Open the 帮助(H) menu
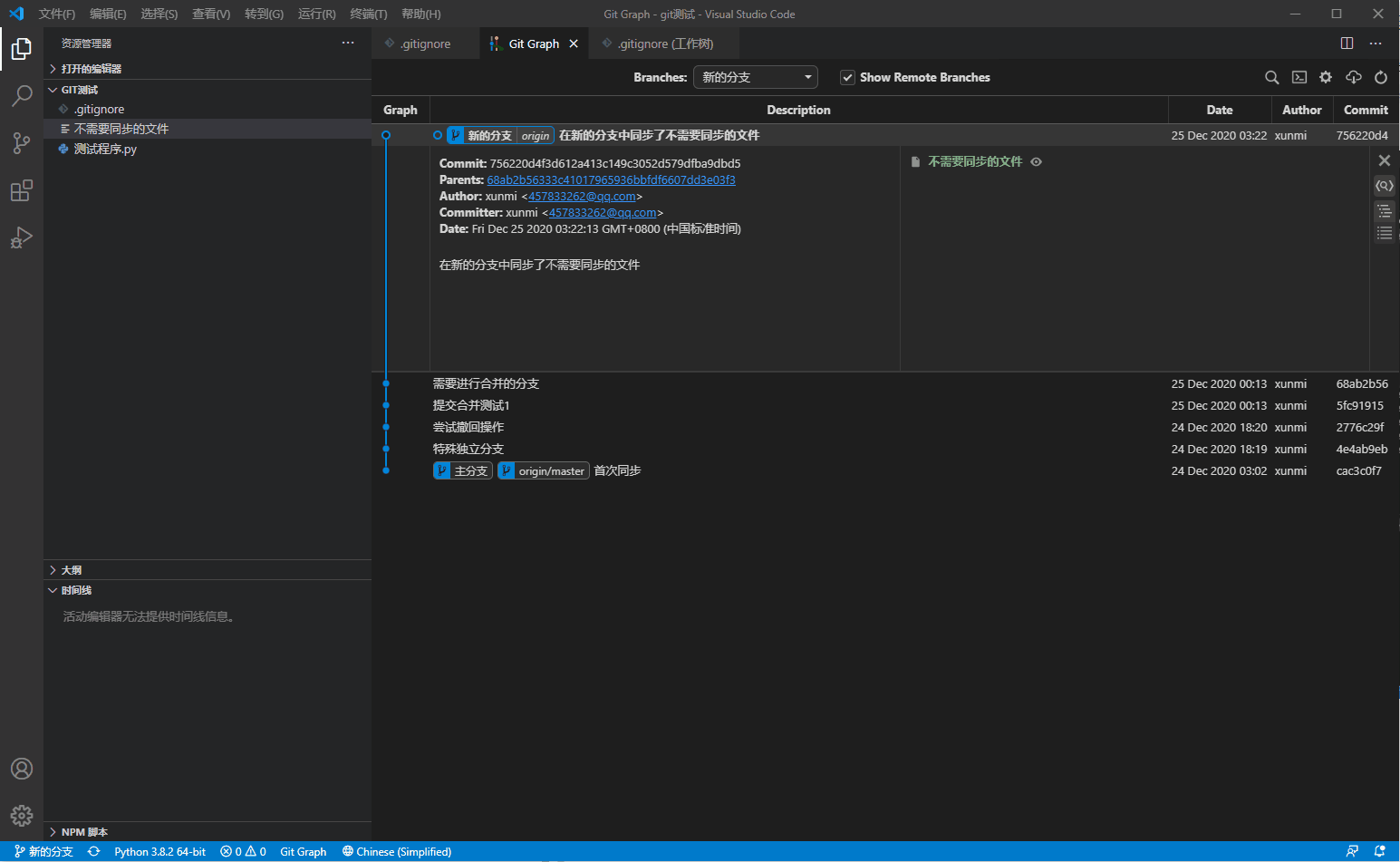The height and width of the screenshot is (862, 1400). pos(421,15)
